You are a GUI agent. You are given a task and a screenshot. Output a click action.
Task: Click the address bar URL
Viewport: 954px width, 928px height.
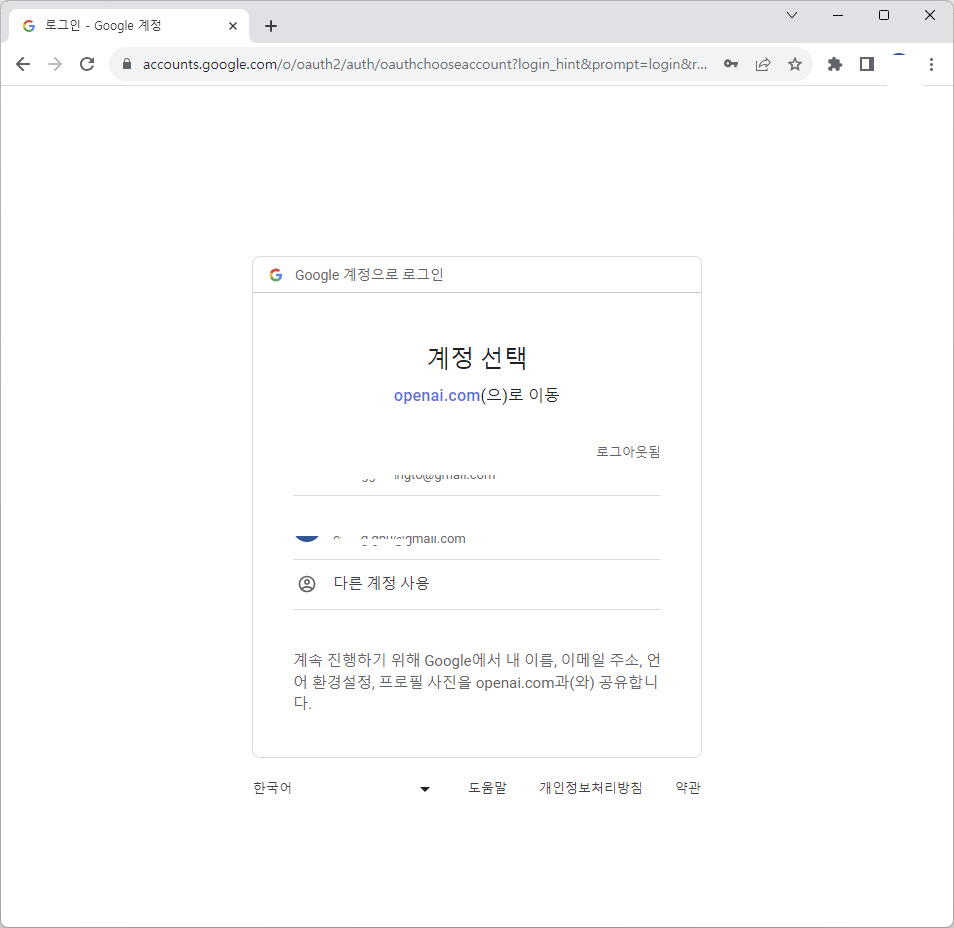pos(425,64)
